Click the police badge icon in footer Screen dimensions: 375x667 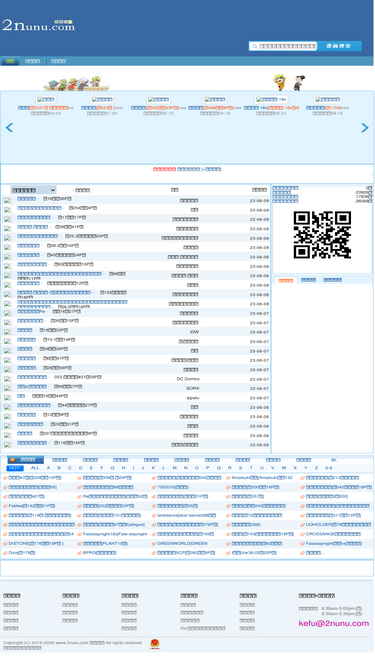click(x=155, y=644)
